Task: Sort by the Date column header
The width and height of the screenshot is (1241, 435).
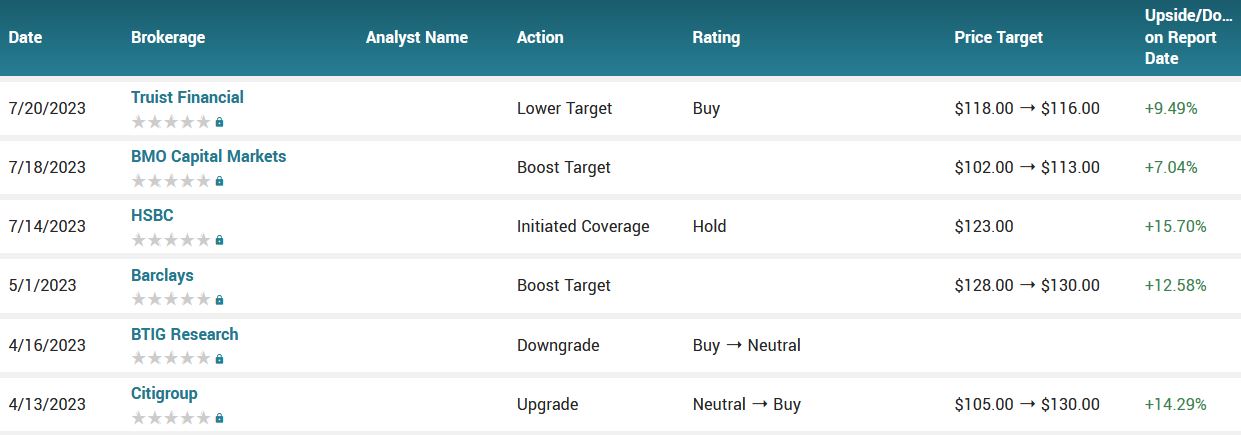Action: [25, 37]
